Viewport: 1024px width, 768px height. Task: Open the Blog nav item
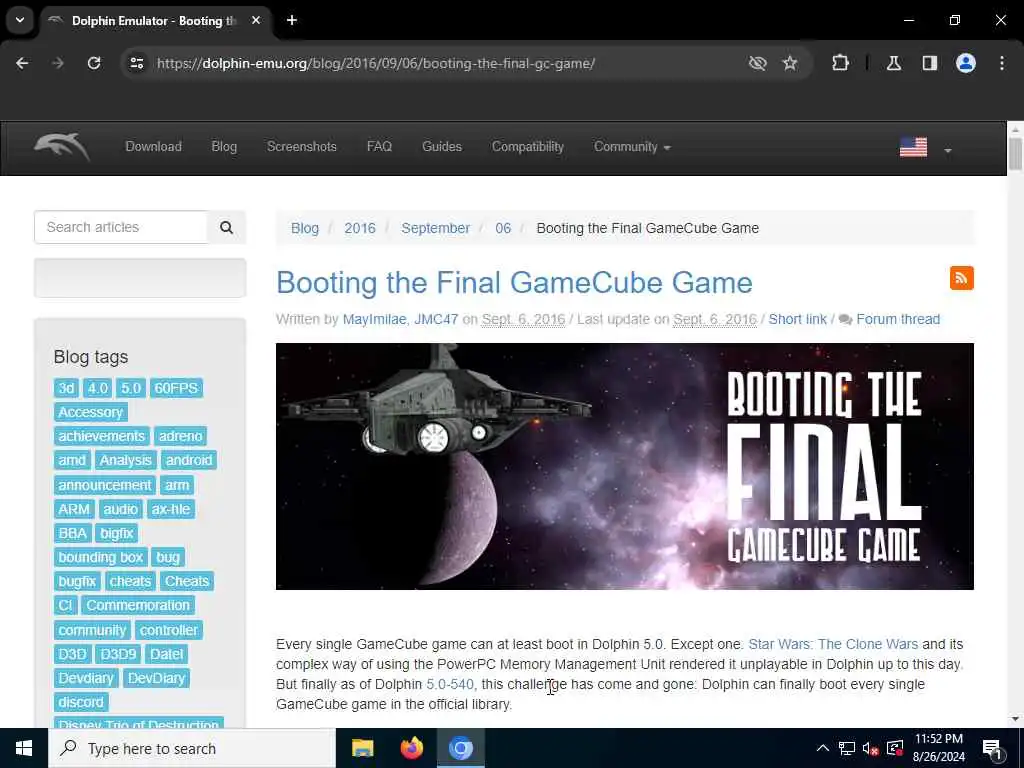224,147
